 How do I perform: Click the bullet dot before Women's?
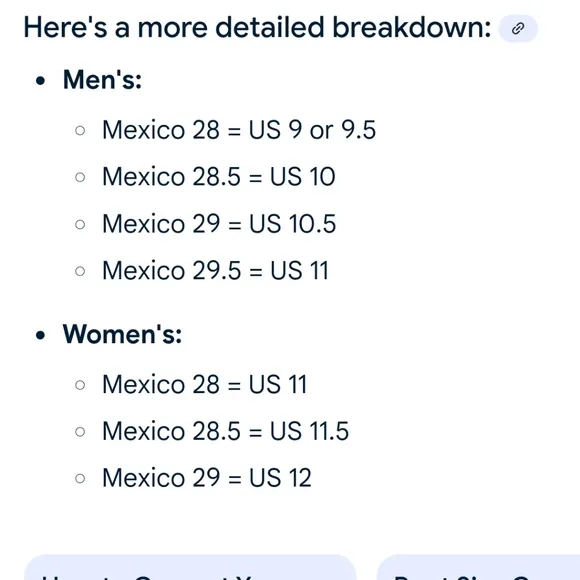click(40, 335)
